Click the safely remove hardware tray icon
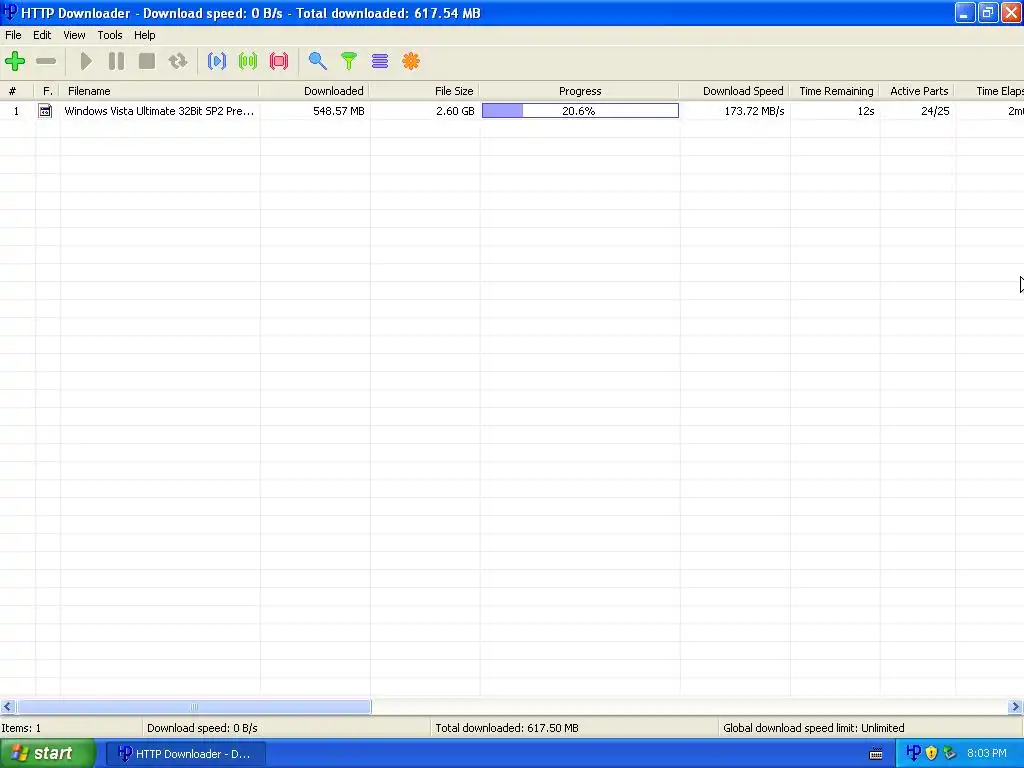The width and height of the screenshot is (1024, 768). (x=949, y=753)
